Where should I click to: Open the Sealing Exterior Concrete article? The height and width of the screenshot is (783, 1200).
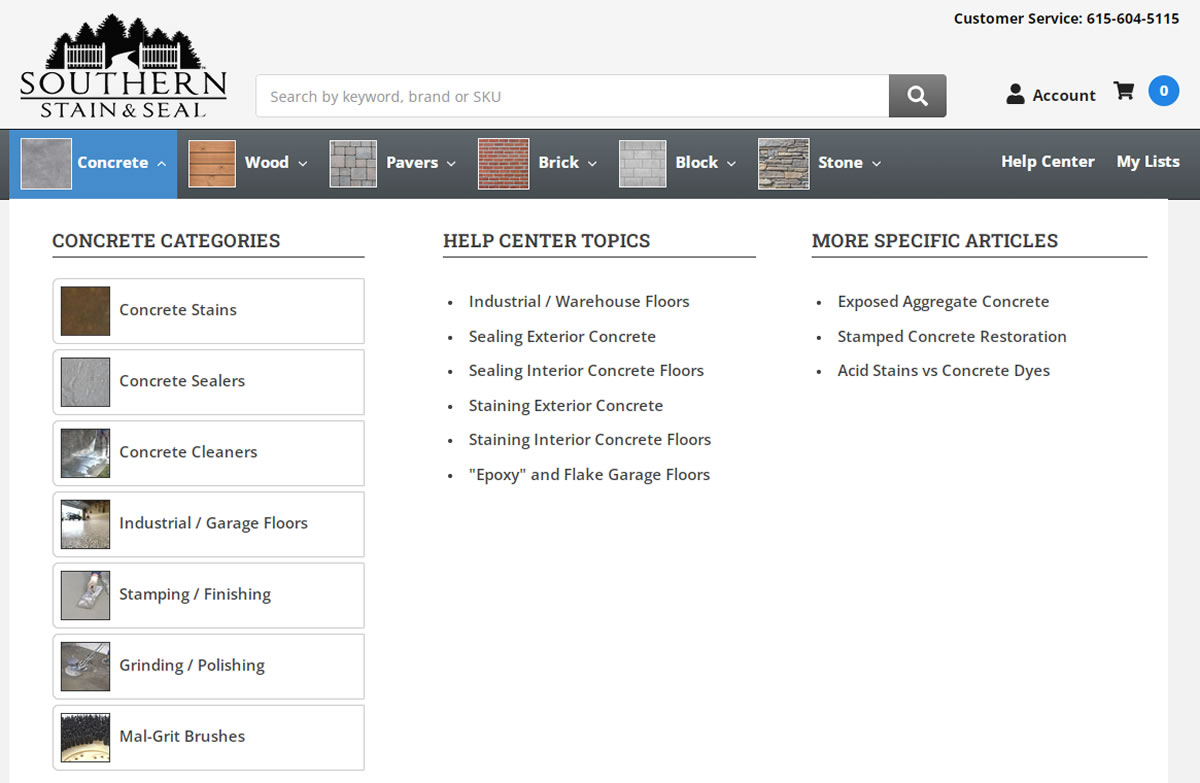pyautogui.click(x=562, y=337)
